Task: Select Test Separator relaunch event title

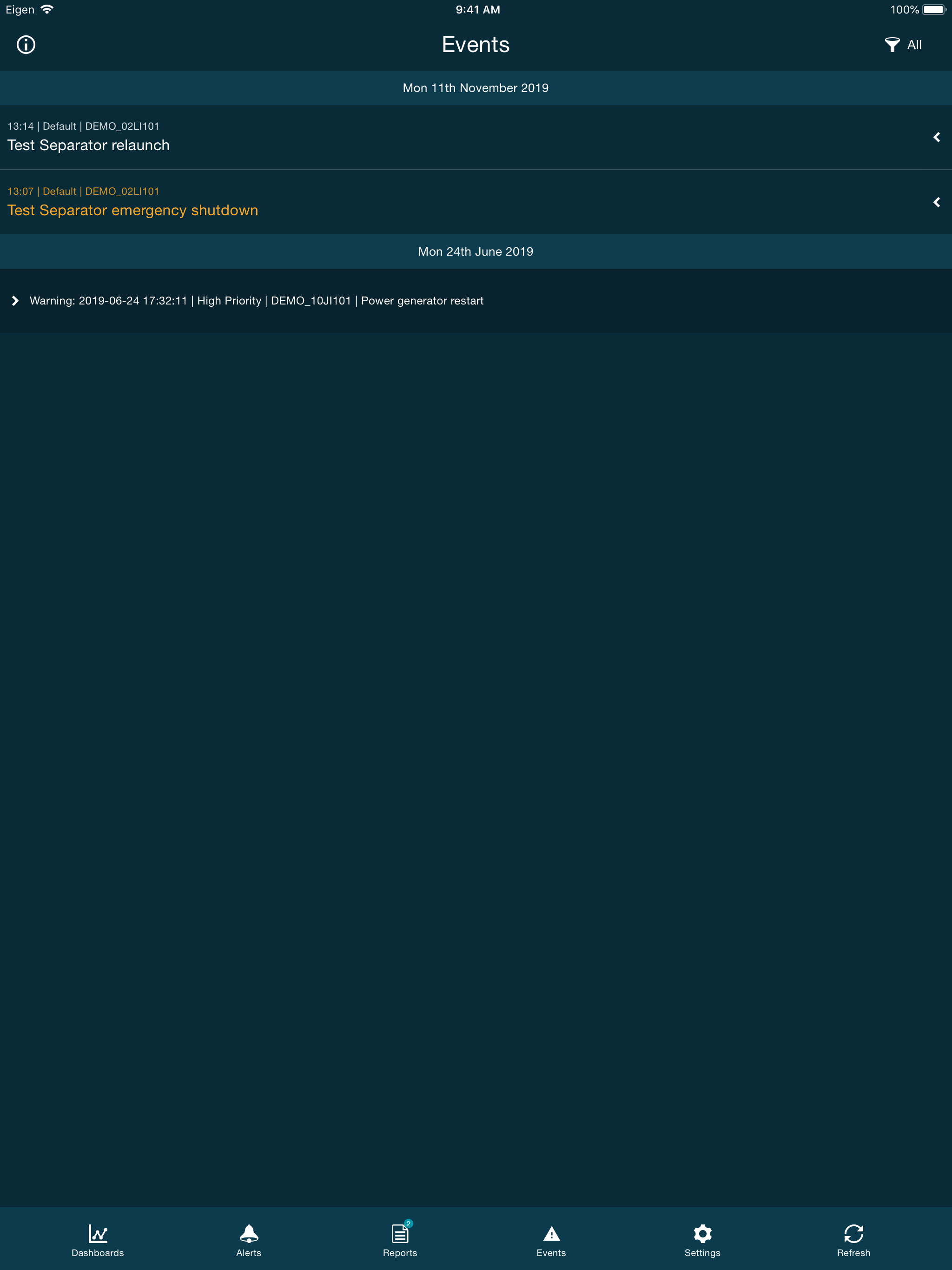Action: (88, 145)
